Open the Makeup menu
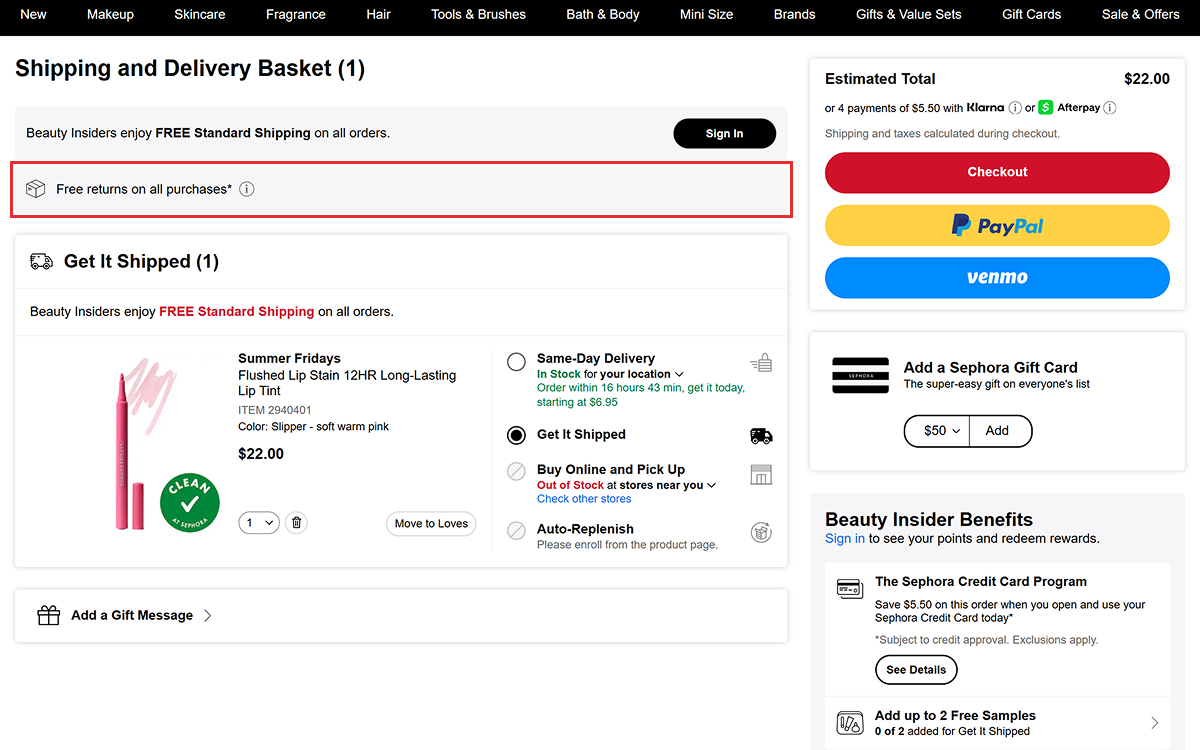1200x750 pixels. pyautogui.click(x=110, y=14)
